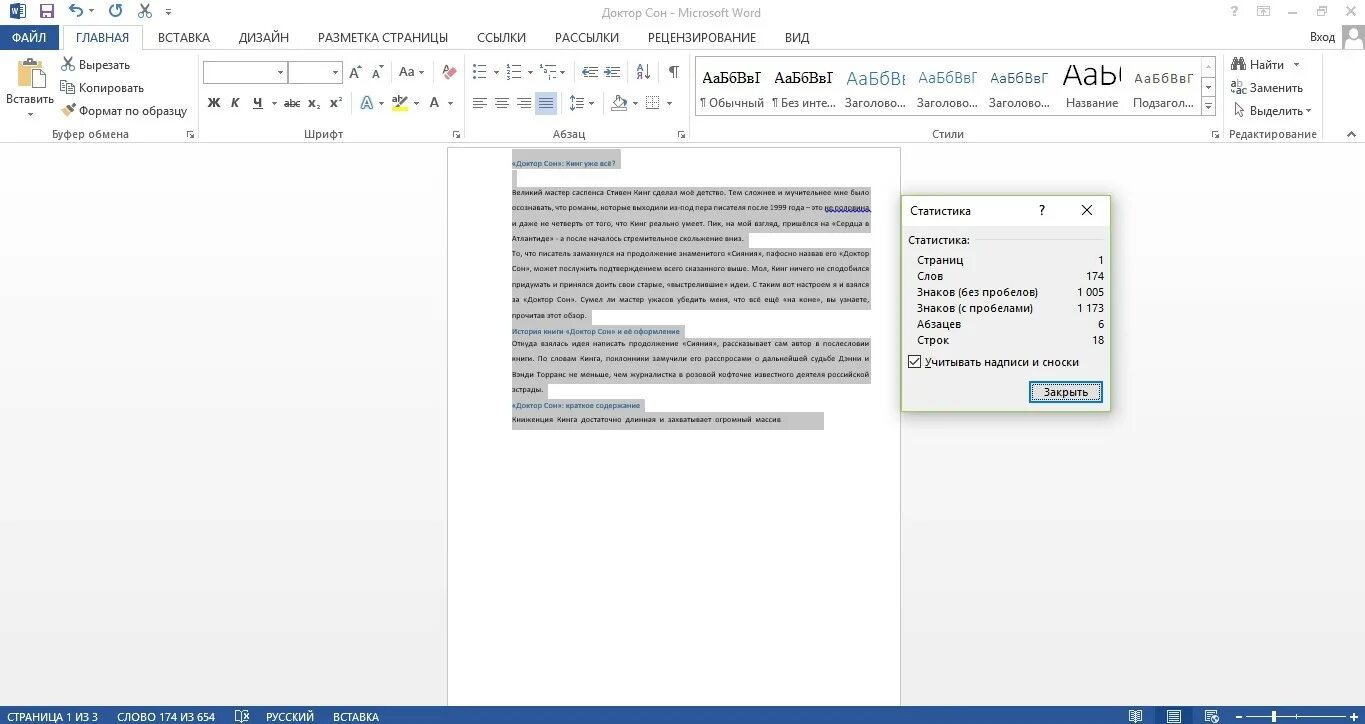Apply superscript x² formatting
Image resolution: width=1365 pixels, height=724 pixels.
336,103
